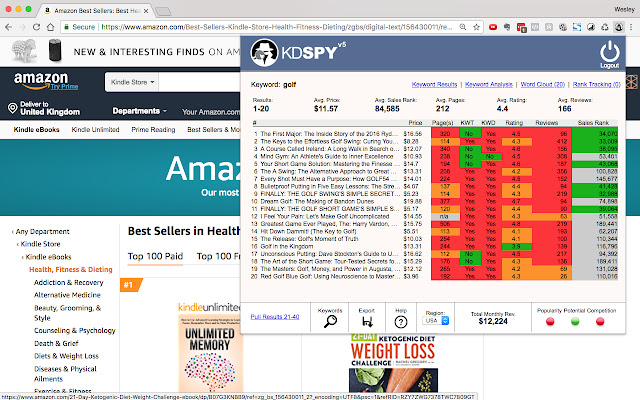Click the KDSPY detective logo
Image resolution: width=640 pixels, height=400 pixels.
coord(264,52)
